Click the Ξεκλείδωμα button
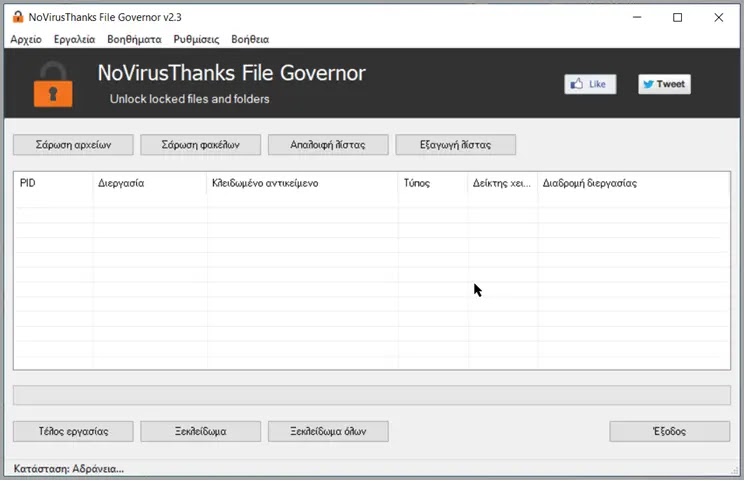This screenshot has height=481, width=744. click(200, 431)
